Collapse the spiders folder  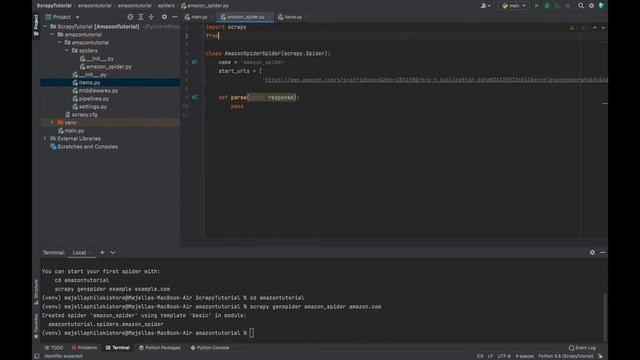pos(67,51)
